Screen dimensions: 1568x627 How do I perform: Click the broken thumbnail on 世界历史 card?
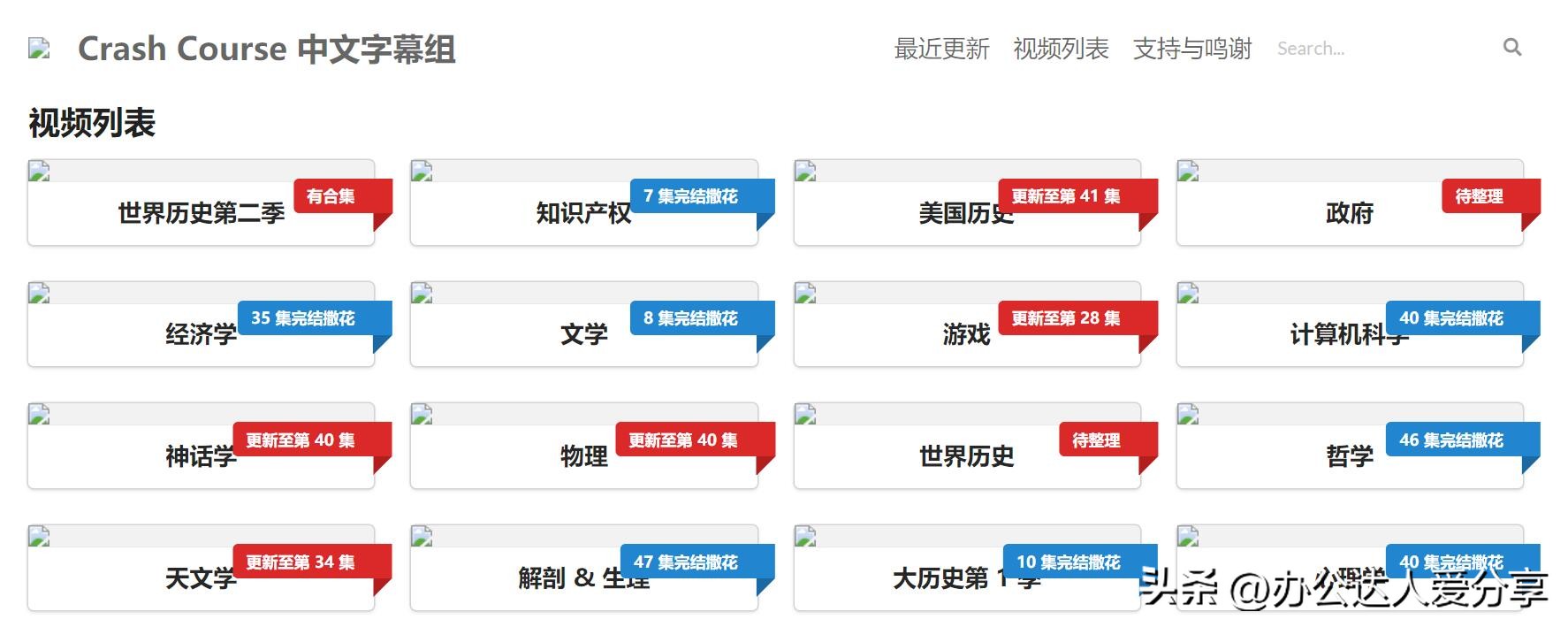[x=805, y=416]
